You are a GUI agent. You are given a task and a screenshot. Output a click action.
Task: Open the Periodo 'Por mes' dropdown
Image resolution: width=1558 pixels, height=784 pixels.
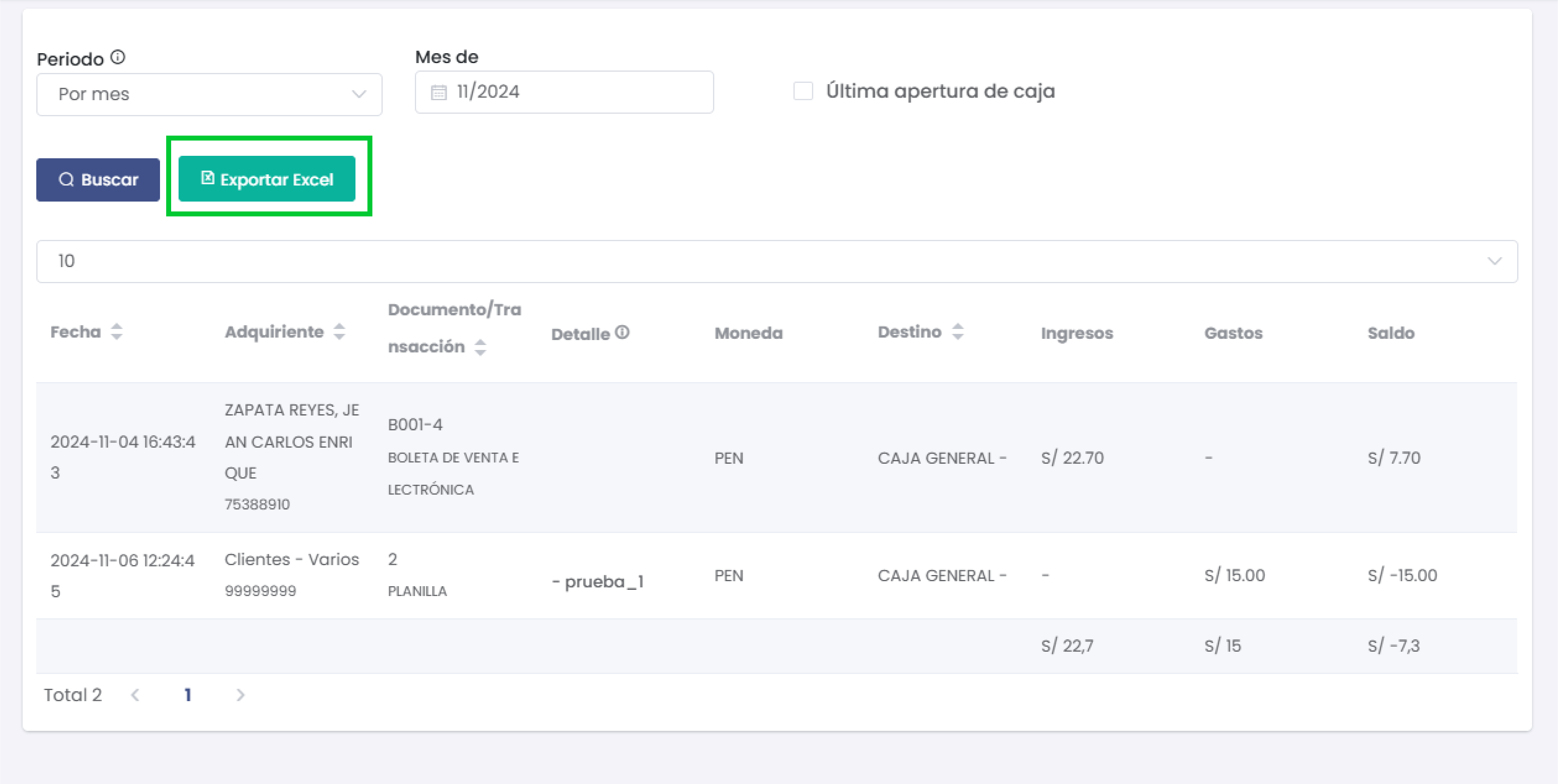coord(209,95)
